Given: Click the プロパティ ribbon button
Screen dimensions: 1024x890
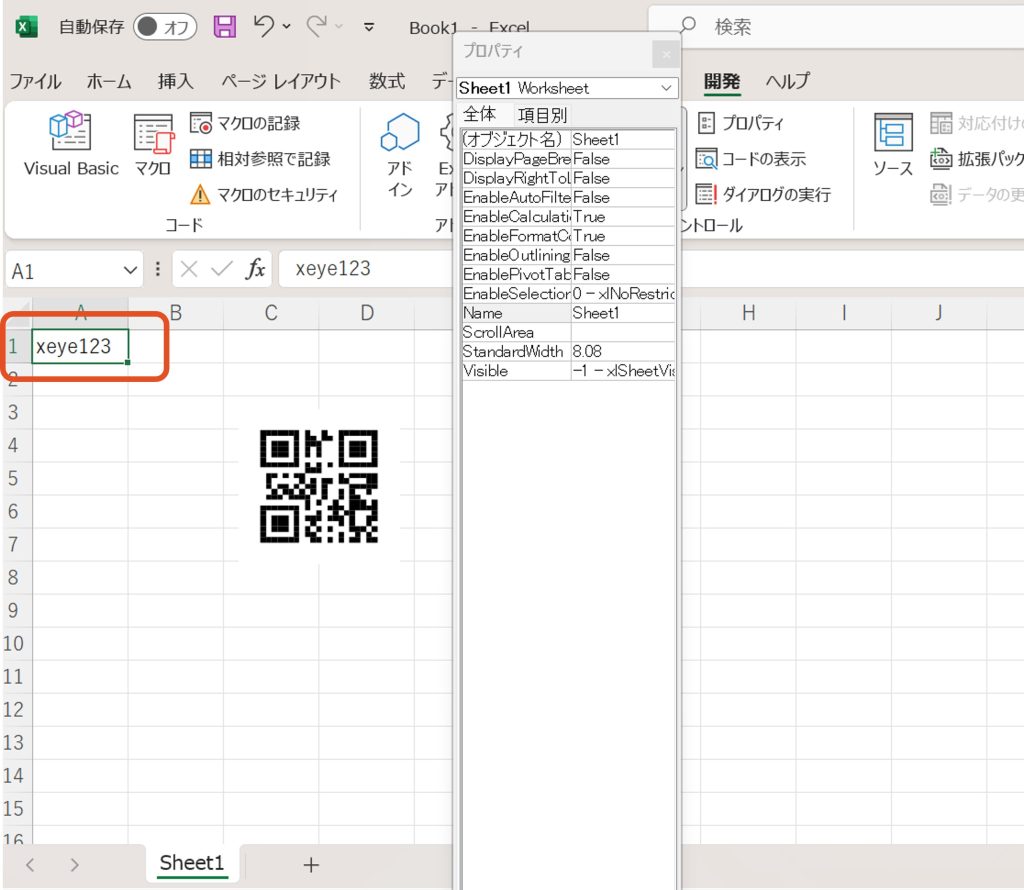Looking at the screenshot, I should [741, 123].
